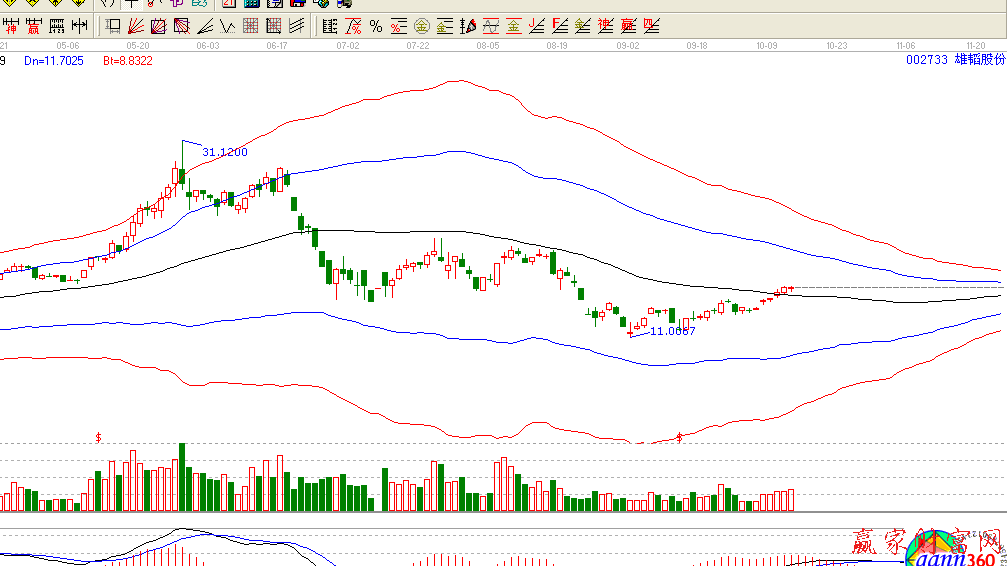Select the three parallel lines tool icon
Viewport: 1007px width, 566px height.
click(295, 26)
